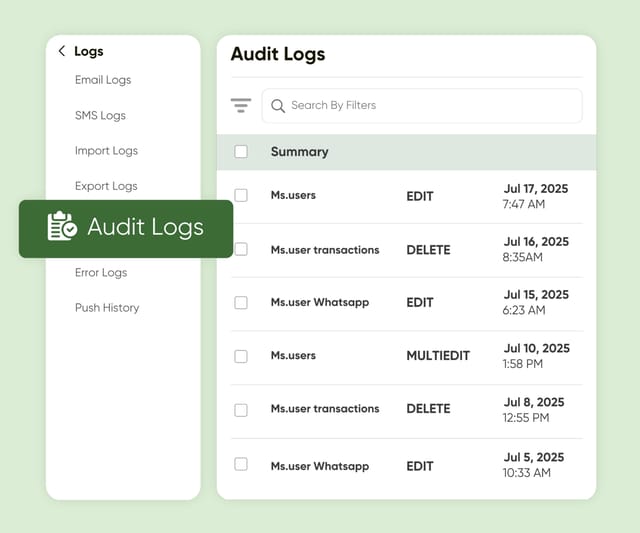The width and height of the screenshot is (640, 533).
Task: Click Ms.user transactions in Jul 16 row
Action: [x=325, y=250]
